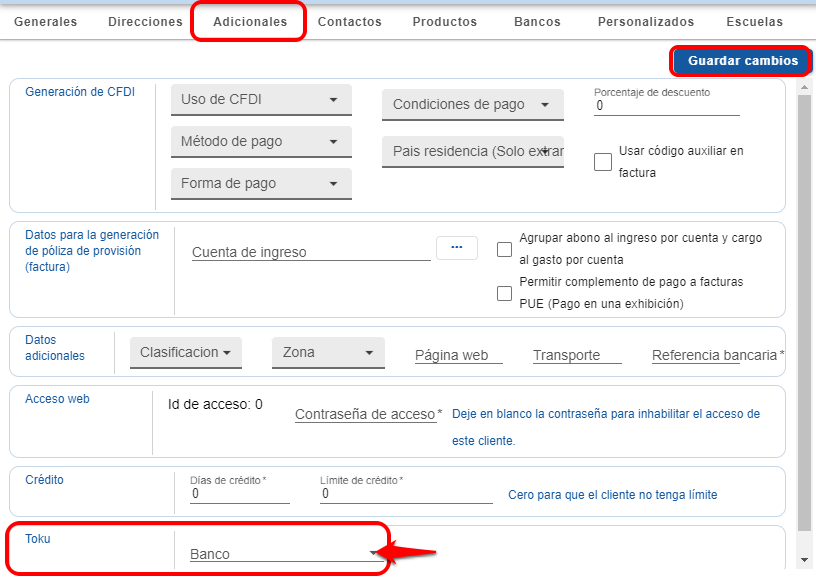Open the Banco dropdown in the Toku section

283,551
